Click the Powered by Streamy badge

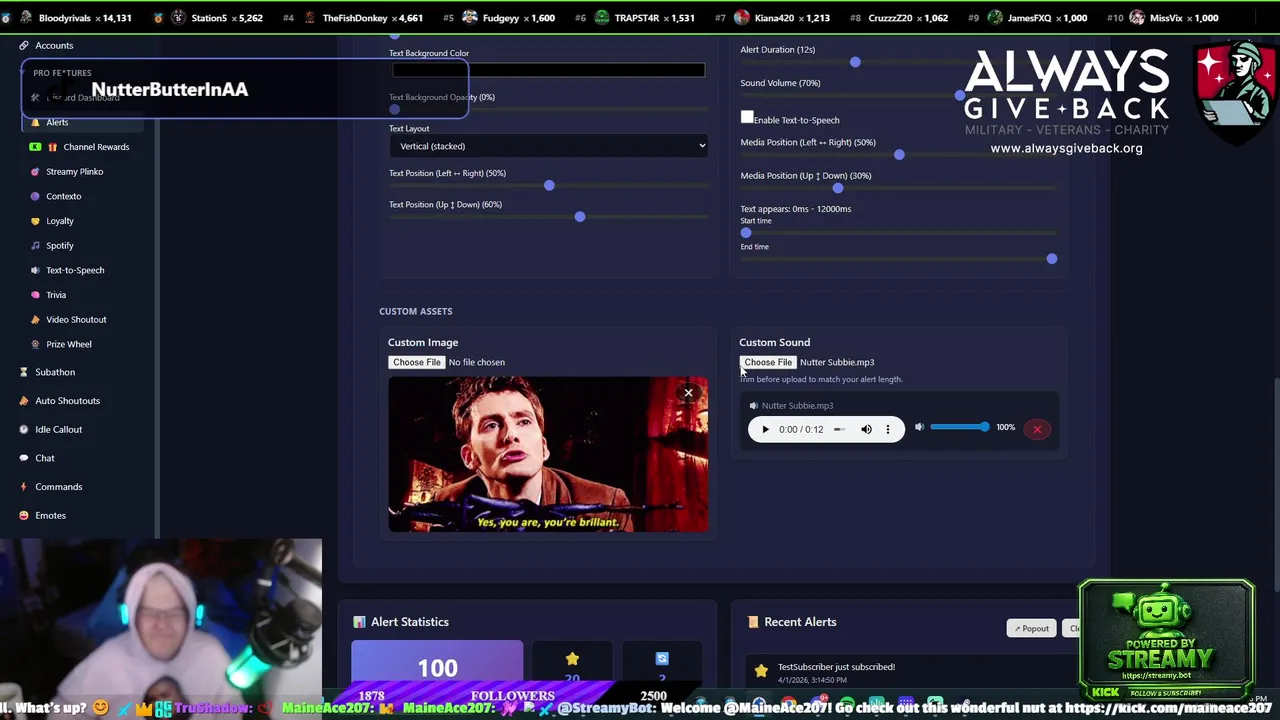1166,640
